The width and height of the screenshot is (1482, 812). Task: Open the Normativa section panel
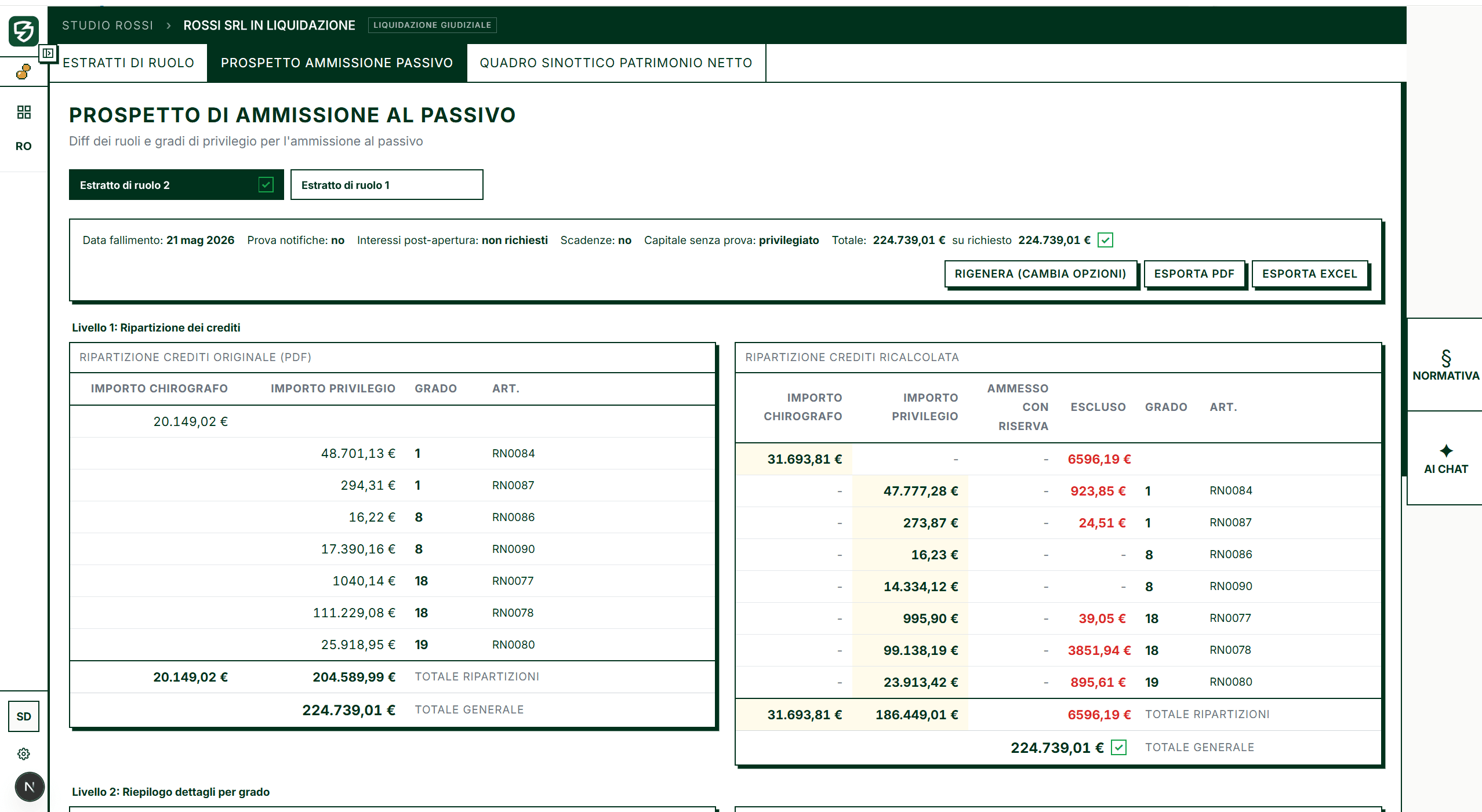1445,365
